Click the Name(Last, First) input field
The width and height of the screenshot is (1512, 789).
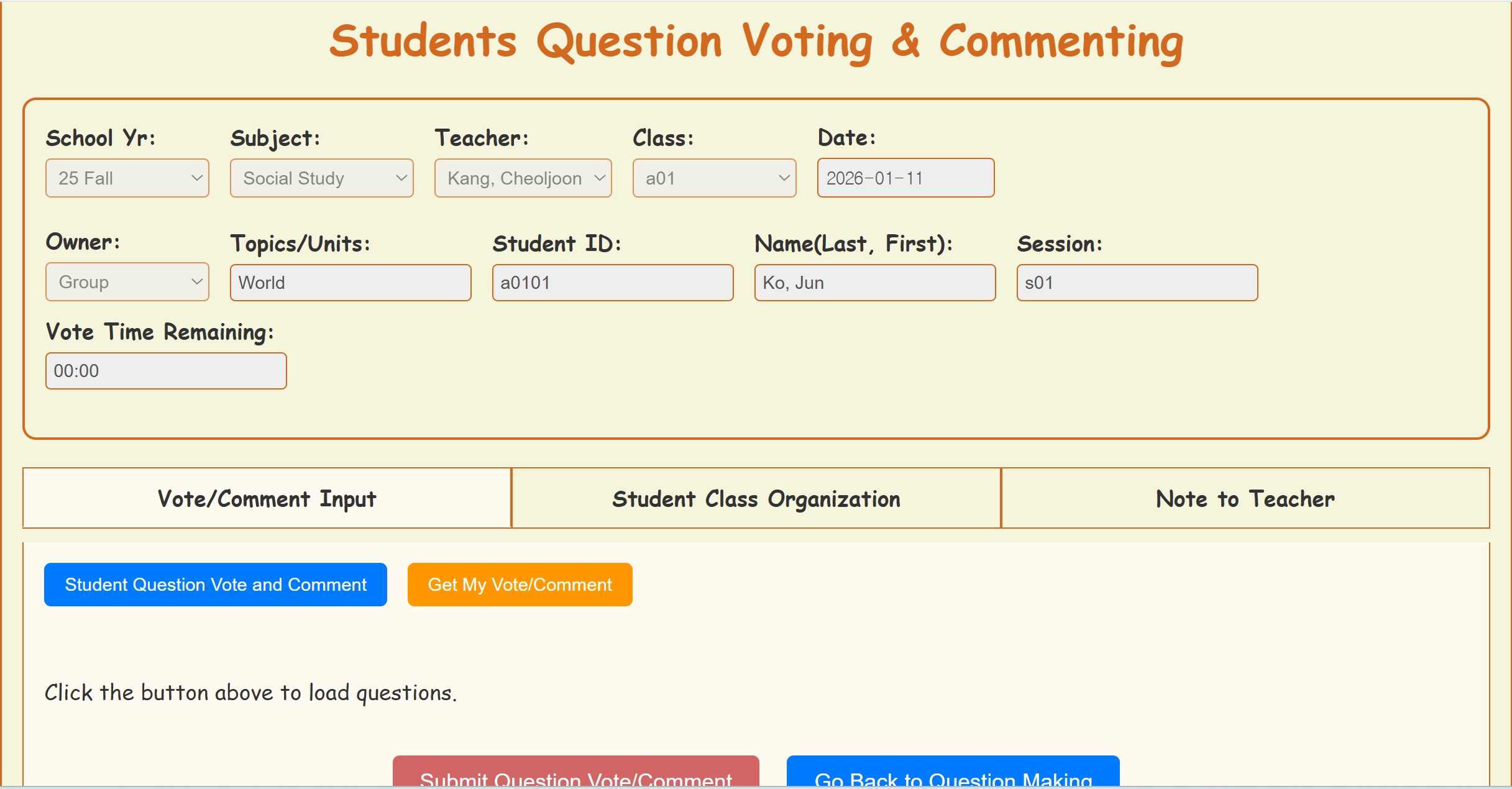click(x=875, y=283)
